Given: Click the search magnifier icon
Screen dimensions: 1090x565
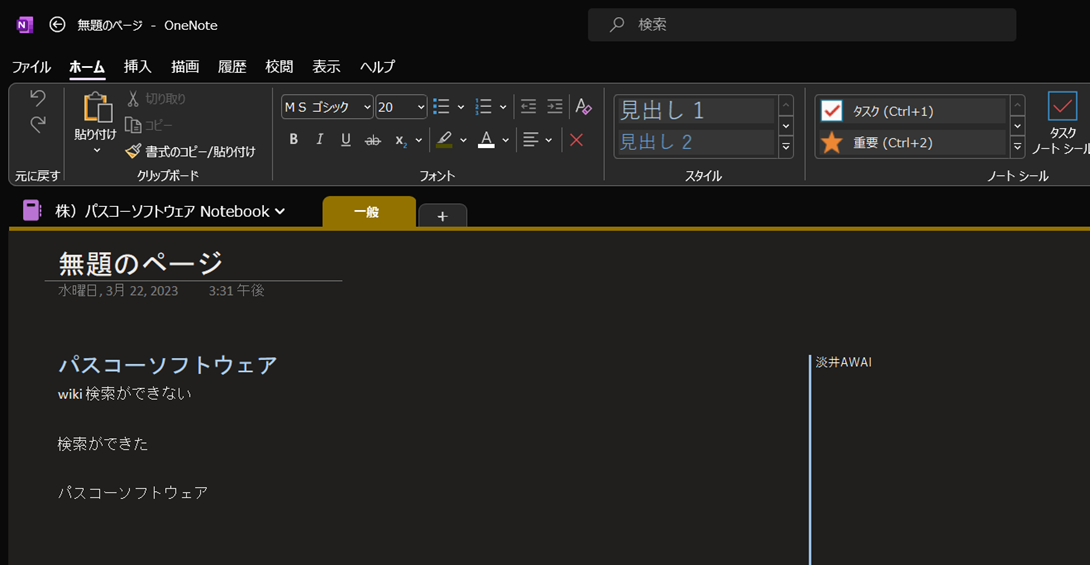Looking at the screenshot, I should tap(617, 25).
